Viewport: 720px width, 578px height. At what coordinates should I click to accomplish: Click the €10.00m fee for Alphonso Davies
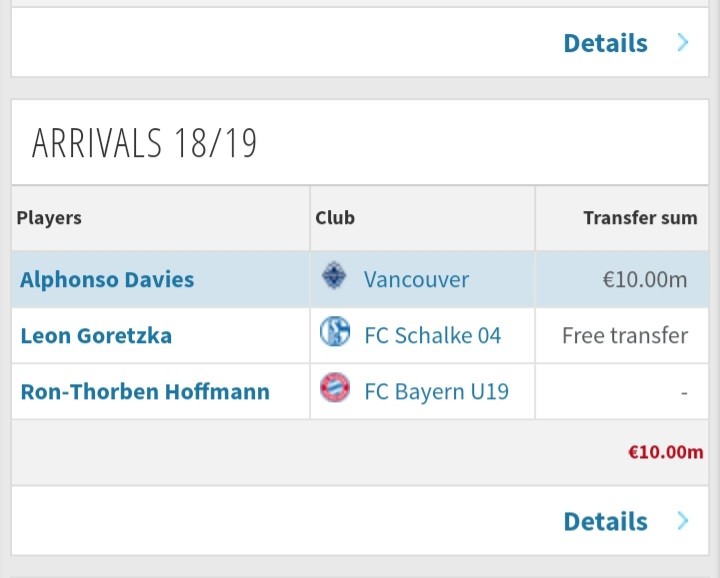(x=644, y=279)
